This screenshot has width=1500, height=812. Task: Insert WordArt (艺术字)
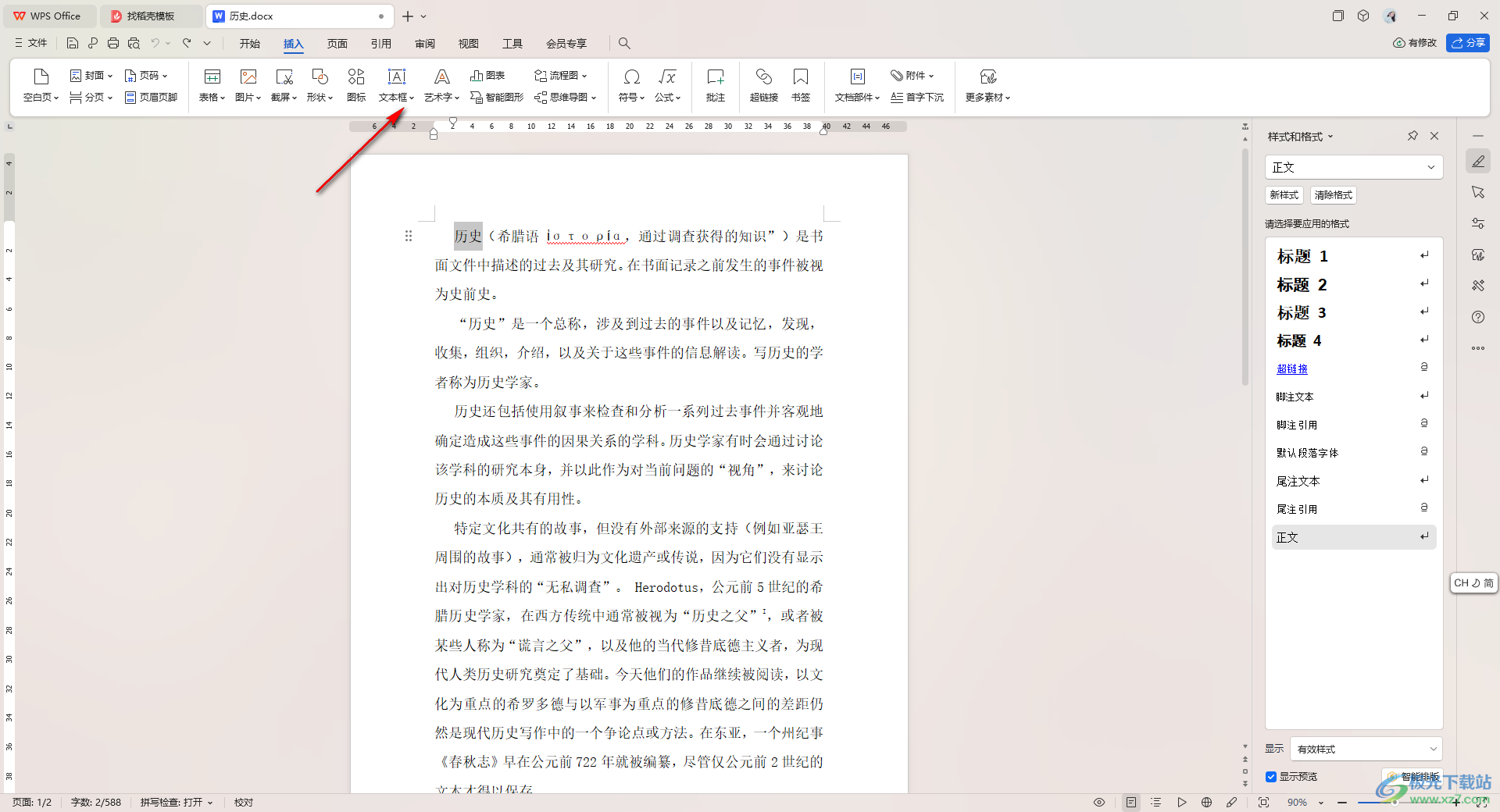441,85
